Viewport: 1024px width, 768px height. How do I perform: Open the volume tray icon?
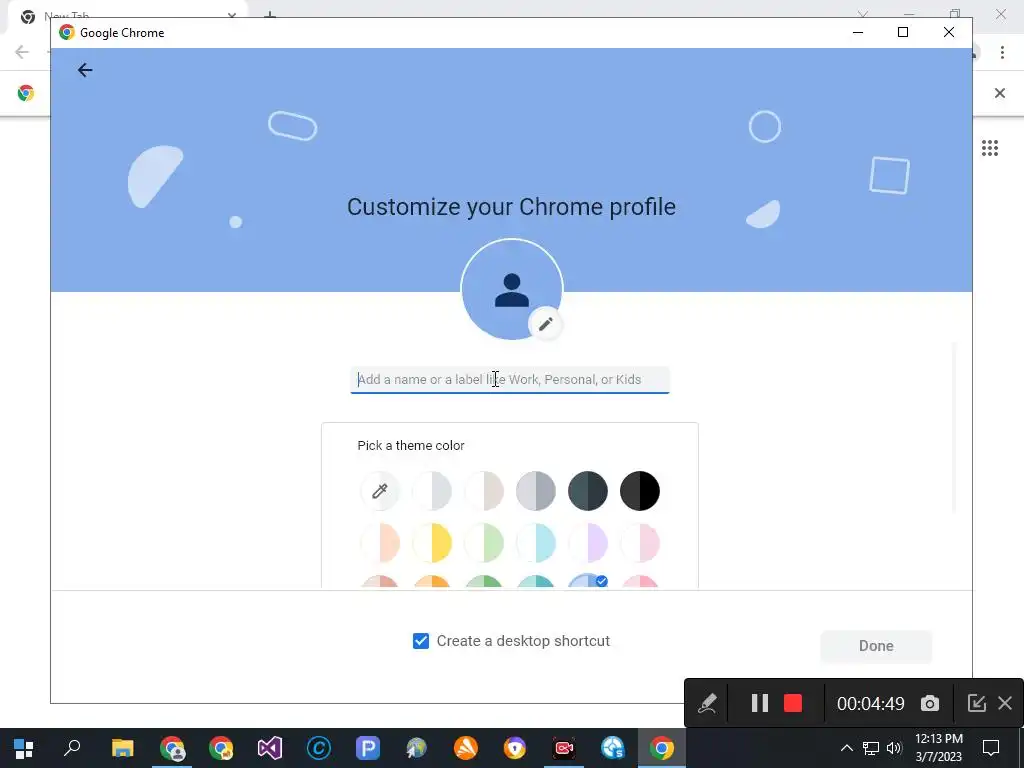pyautogui.click(x=894, y=748)
